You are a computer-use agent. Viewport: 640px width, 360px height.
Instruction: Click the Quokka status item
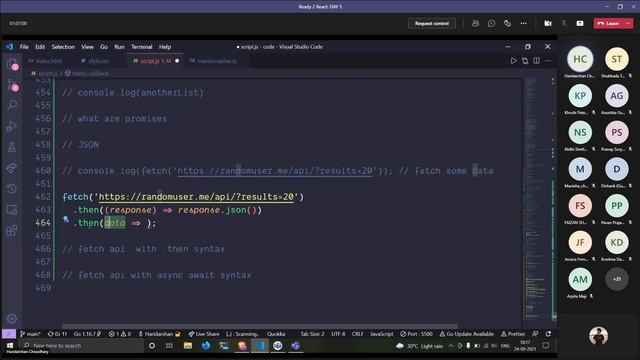click(276, 334)
